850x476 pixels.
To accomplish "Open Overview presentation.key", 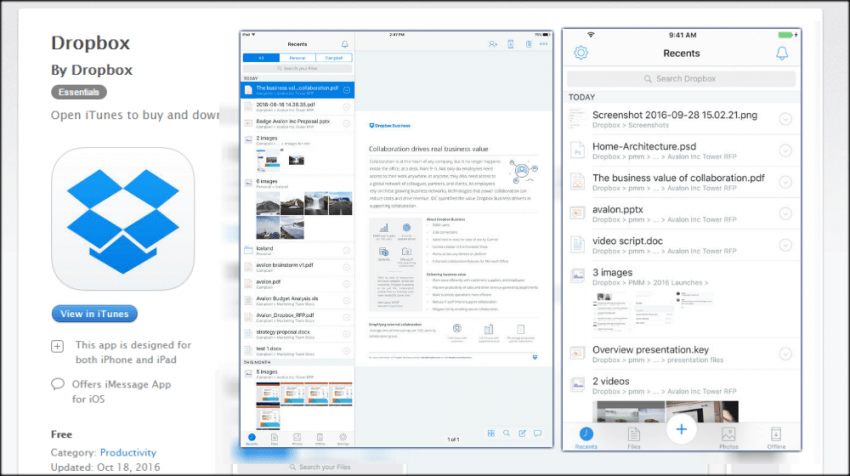I will coord(682,354).
